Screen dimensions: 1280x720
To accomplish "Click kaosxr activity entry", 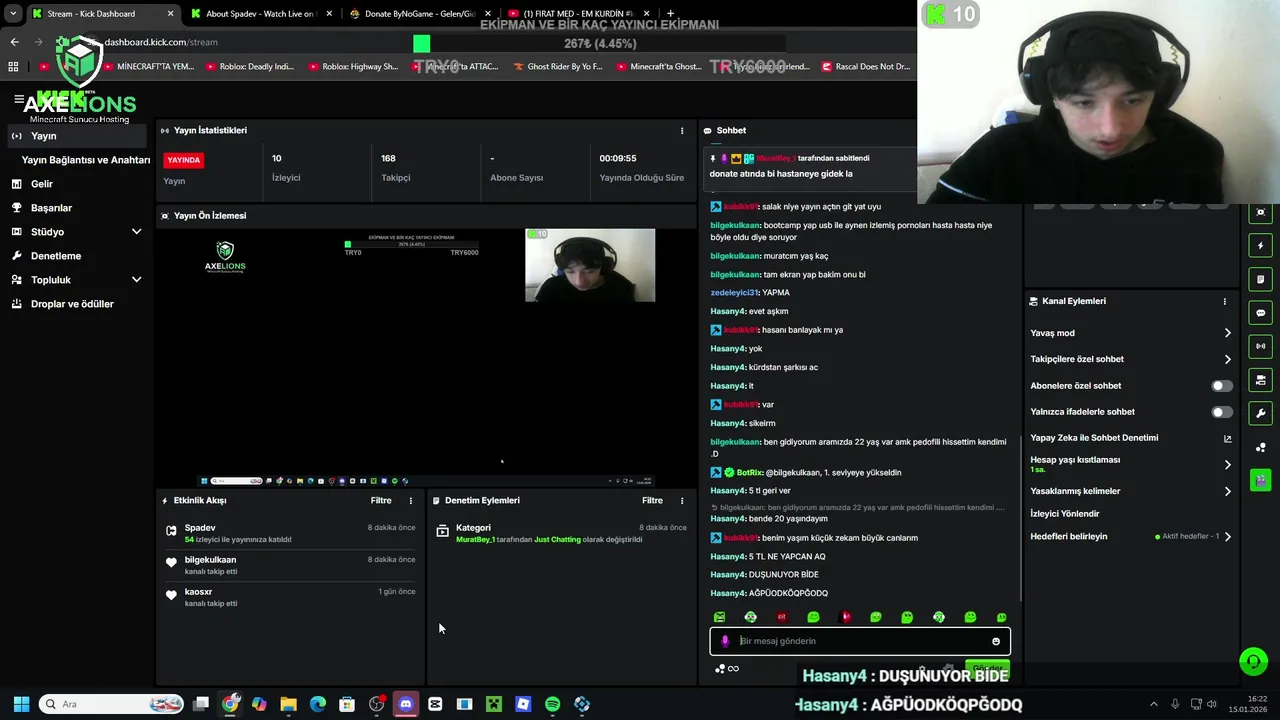I will pos(290,597).
